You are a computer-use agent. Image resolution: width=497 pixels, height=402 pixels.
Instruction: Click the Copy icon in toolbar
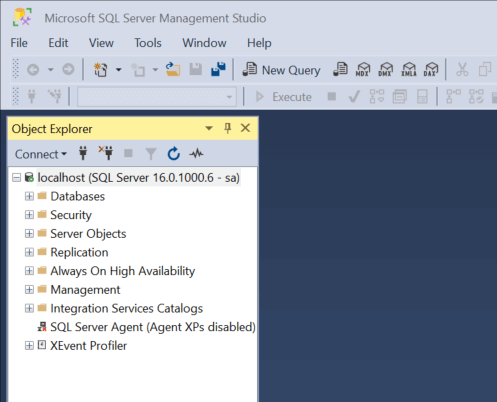click(x=485, y=69)
